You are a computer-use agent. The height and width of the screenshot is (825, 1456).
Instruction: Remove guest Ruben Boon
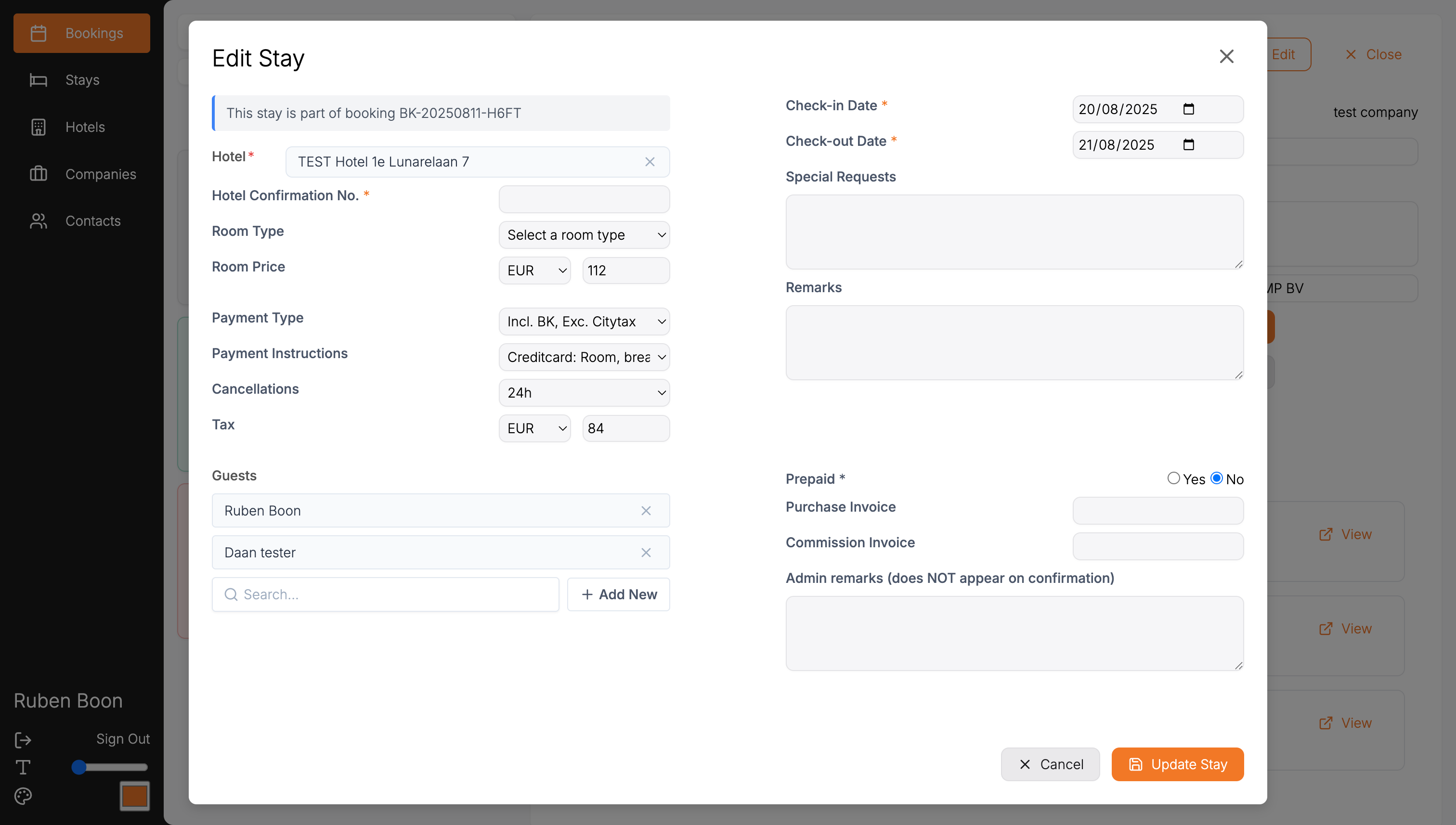(646, 511)
